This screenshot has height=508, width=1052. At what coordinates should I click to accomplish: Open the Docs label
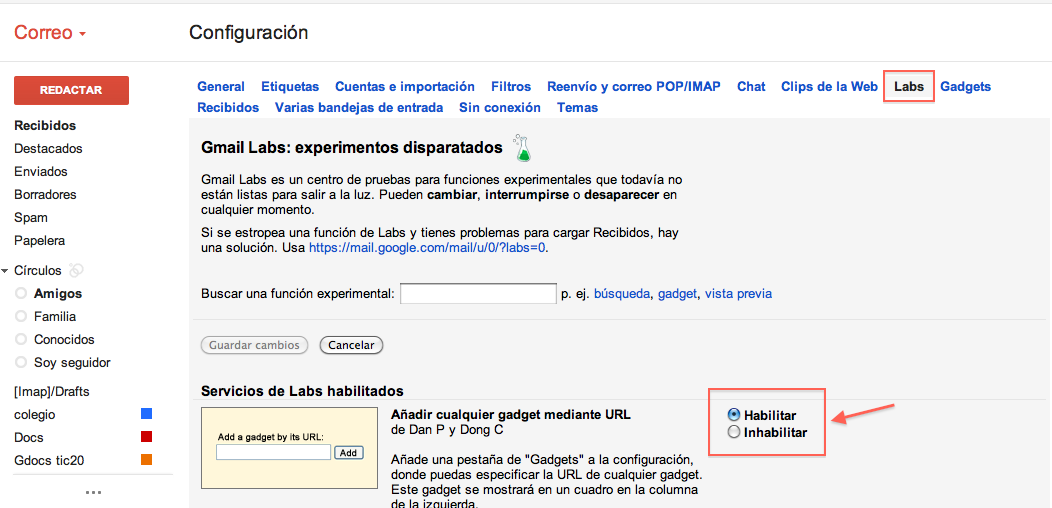point(29,438)
